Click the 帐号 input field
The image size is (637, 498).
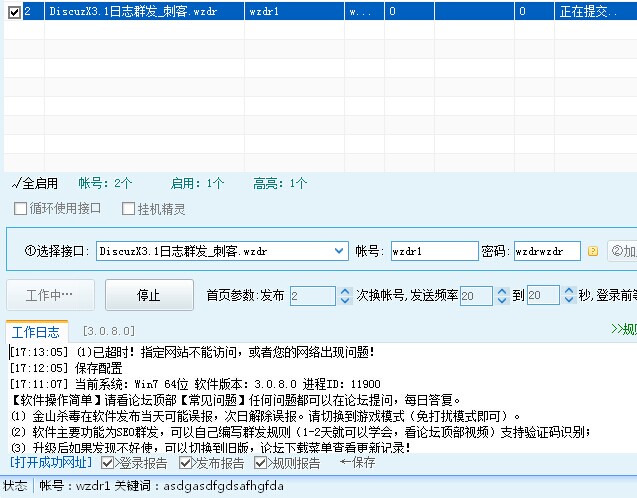pos(433,250)
